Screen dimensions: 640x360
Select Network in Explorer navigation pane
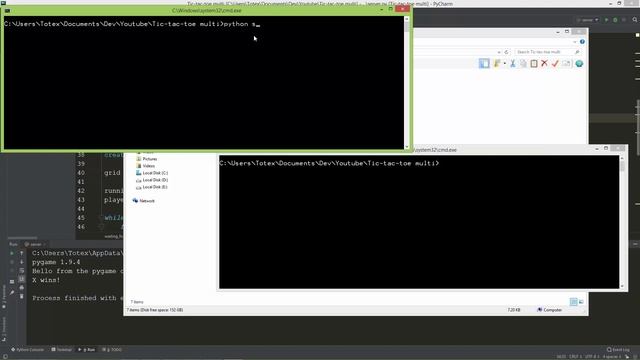click(x=144, y=201)
